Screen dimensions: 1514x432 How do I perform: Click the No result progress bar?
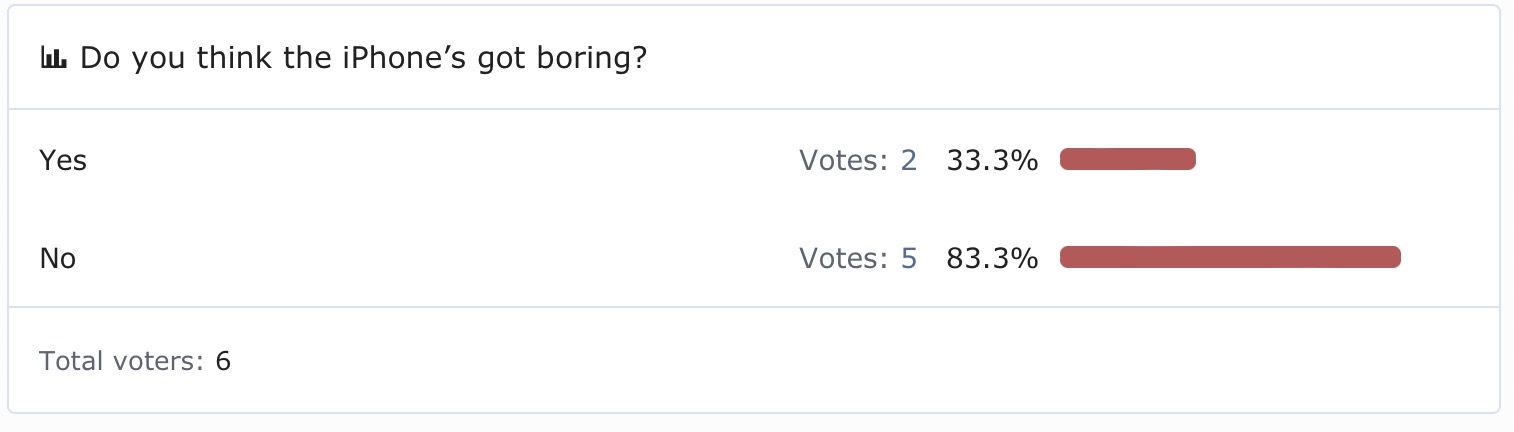[x=1229, y=258]
